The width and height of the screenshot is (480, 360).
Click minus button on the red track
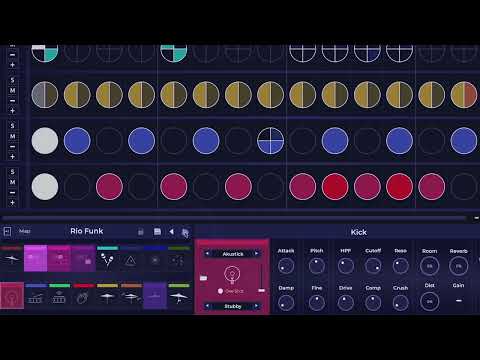click(x=12, y=192)
